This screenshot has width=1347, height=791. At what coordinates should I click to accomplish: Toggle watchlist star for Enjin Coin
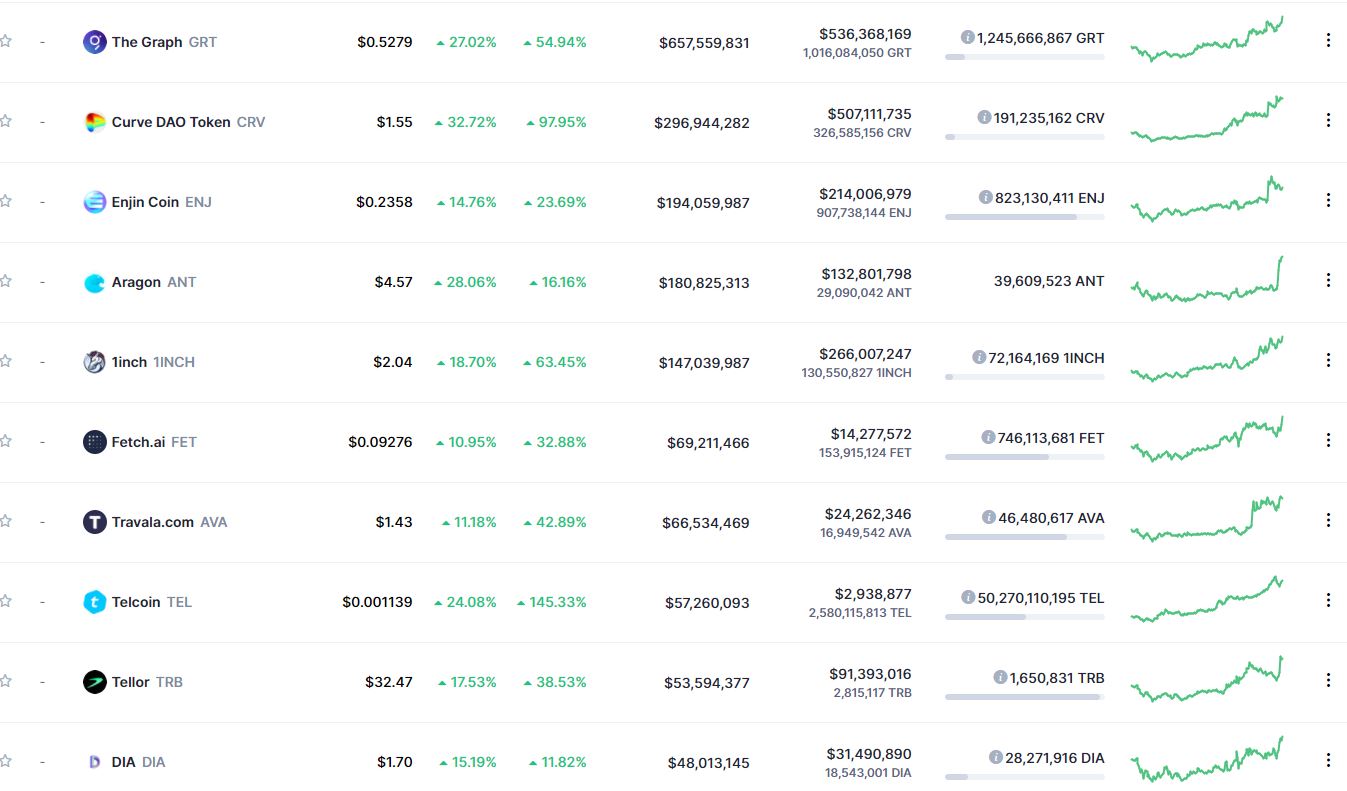[5, 201]
